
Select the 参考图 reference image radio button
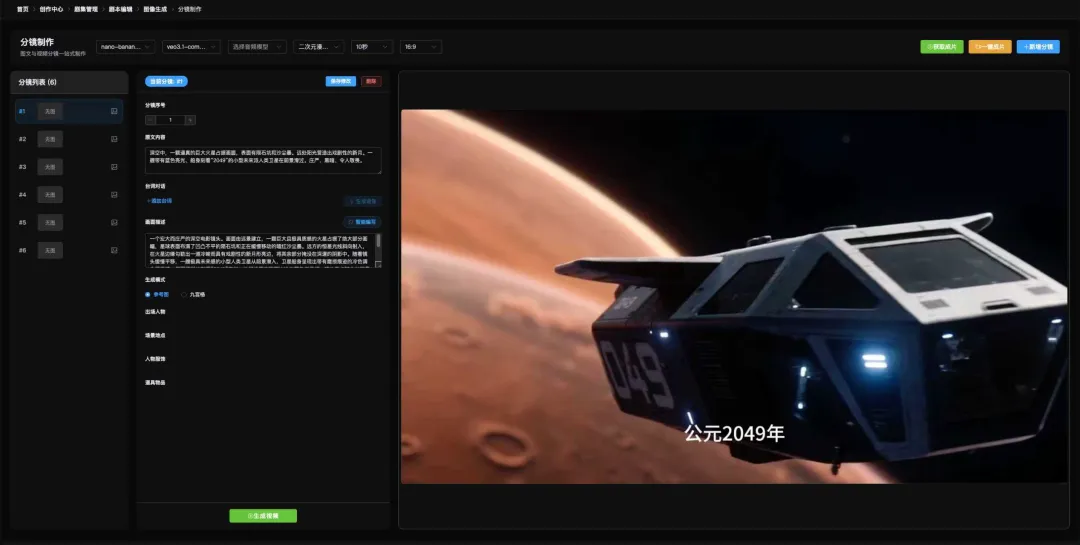tap(156, 295)
